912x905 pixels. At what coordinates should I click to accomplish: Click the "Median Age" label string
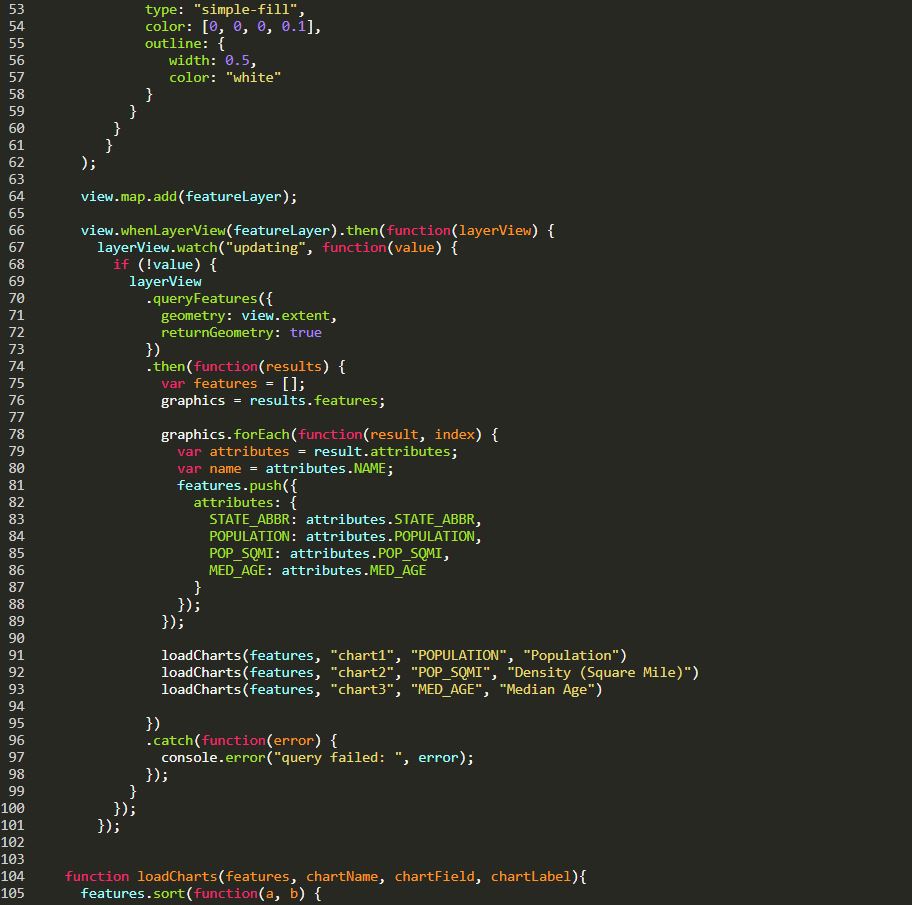pos(551,690)
